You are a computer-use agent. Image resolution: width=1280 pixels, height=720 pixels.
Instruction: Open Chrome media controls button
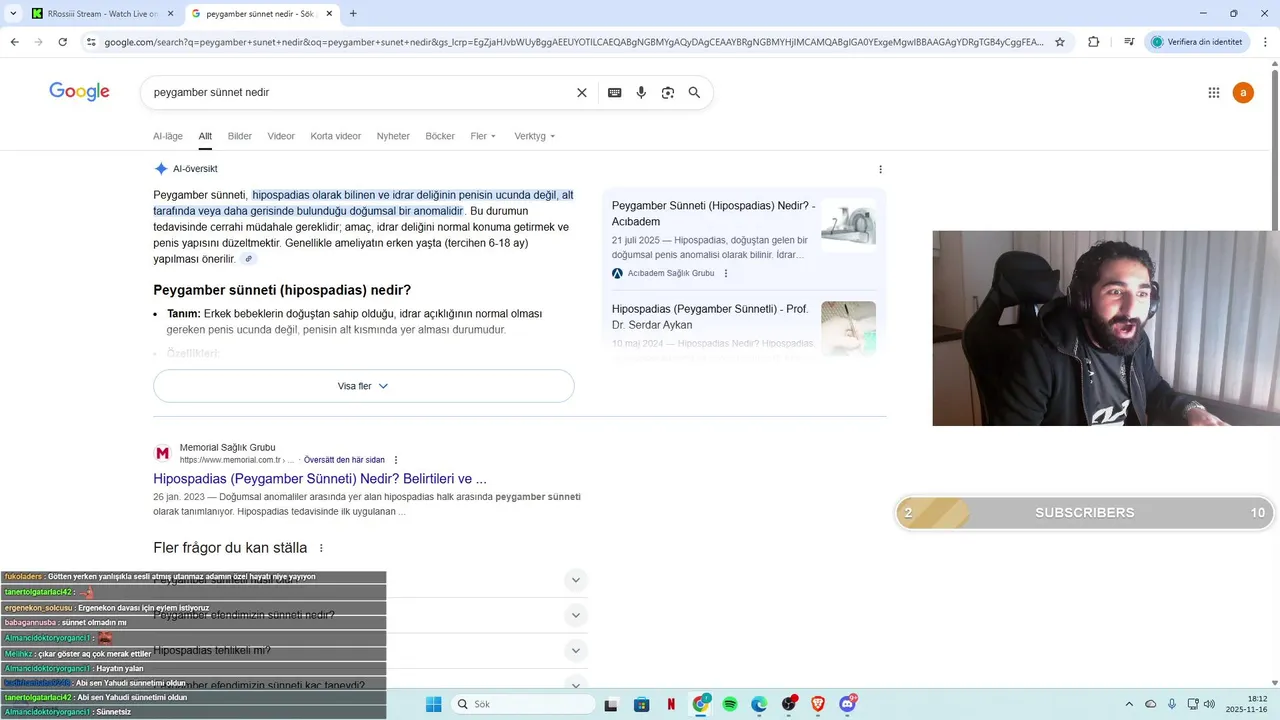[x=1129, y=42]
